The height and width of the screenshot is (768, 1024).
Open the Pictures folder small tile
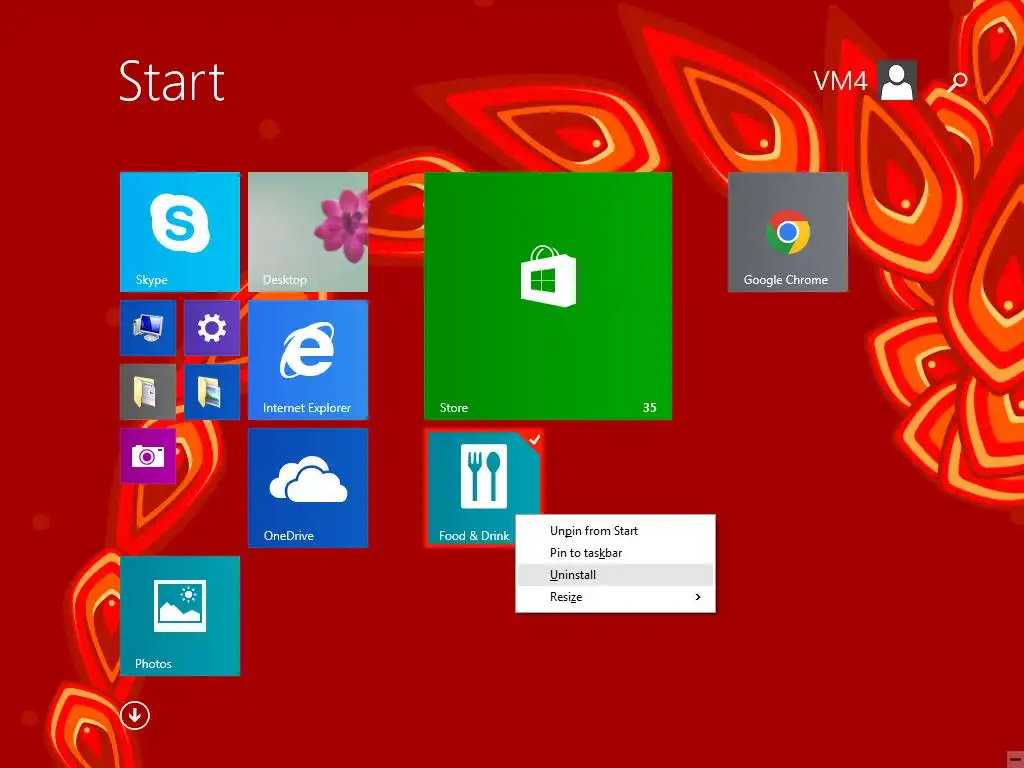click(x=212, y=392)
